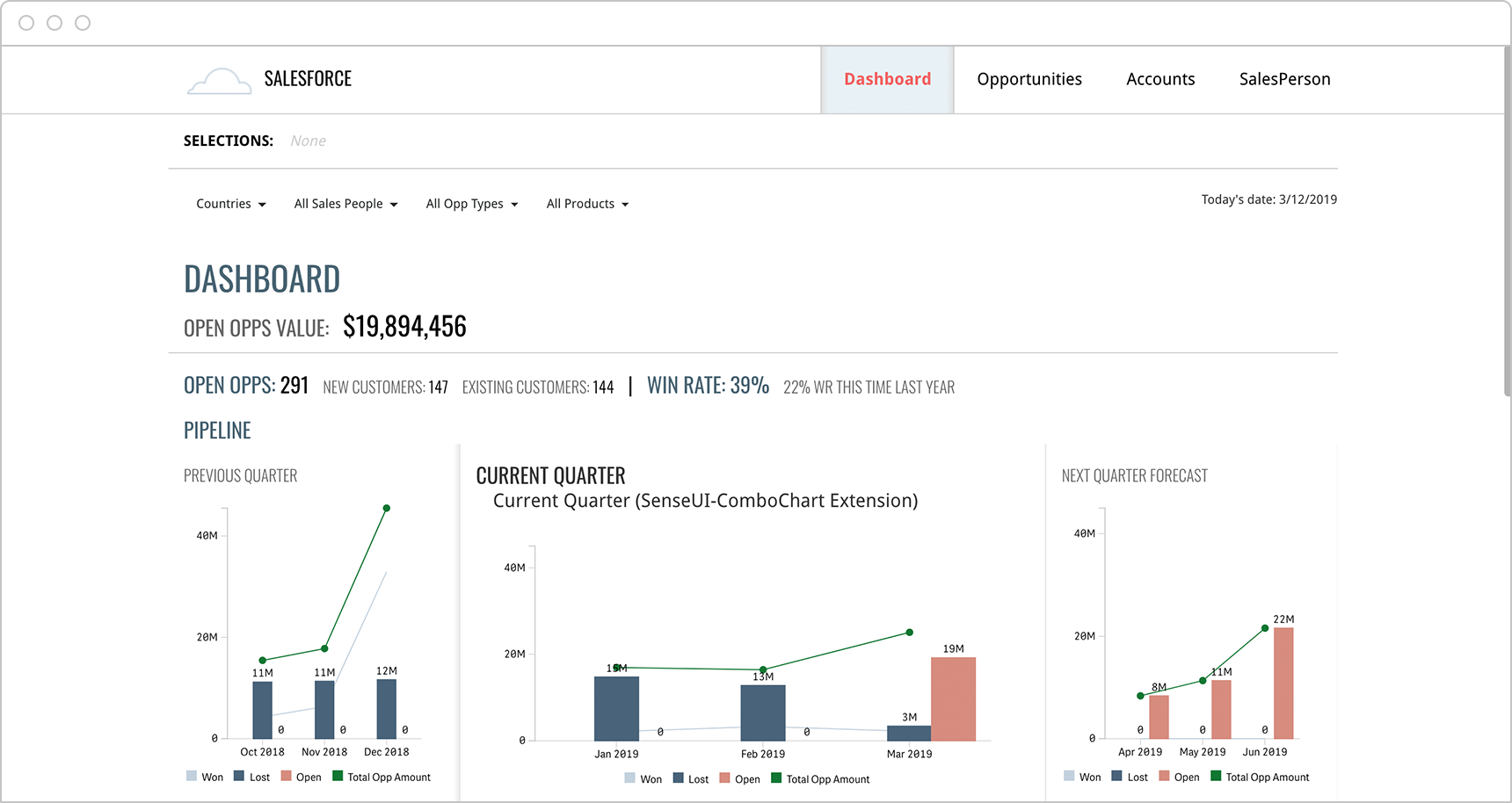
Task: Expand the Countries filter dropdown
Action: click(x=231, y=204)
